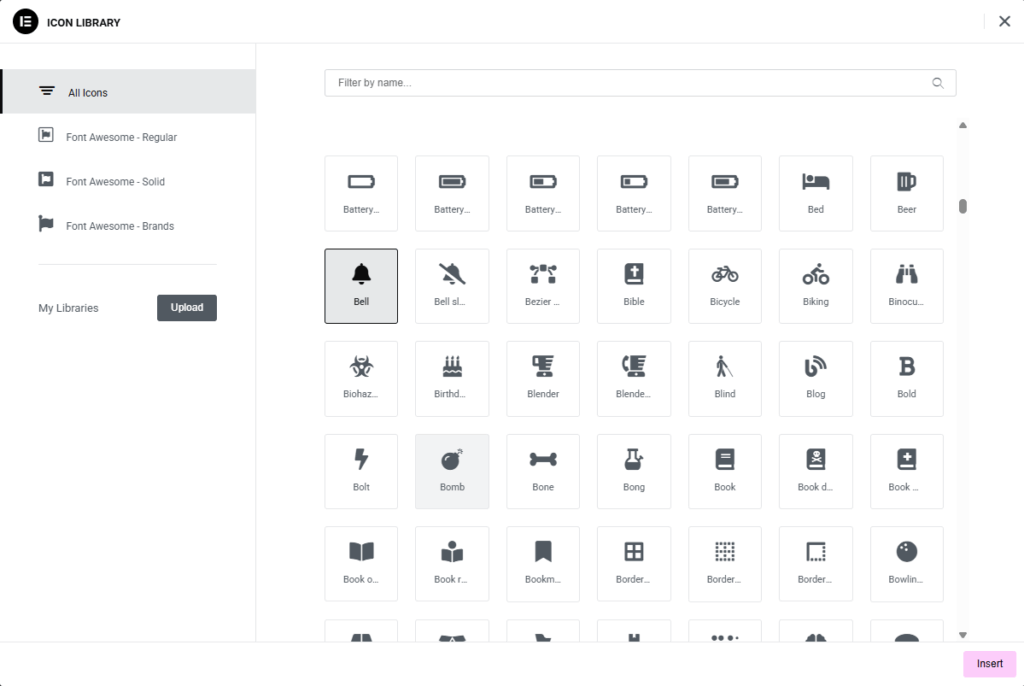Select the Biohazard icon tile
The width and height of the screenshot is (1024, 686).
click(x=361, y=378)
